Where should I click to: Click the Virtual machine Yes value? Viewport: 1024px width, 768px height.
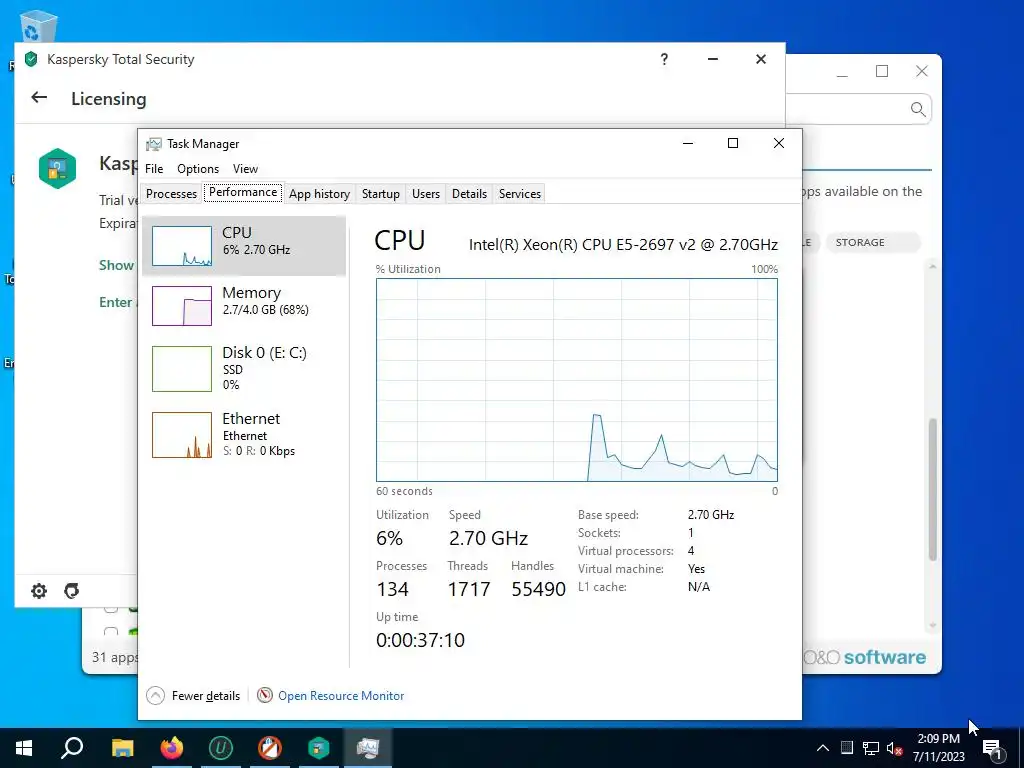(696, 569)
